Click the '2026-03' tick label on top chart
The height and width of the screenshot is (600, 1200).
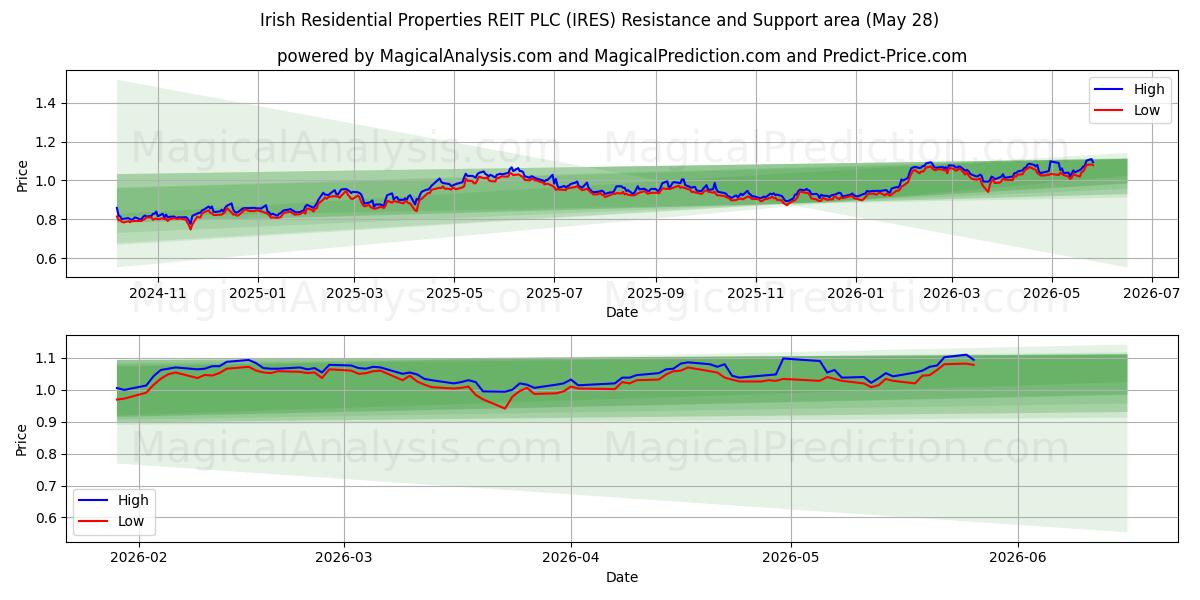click(x=952, y=293)
